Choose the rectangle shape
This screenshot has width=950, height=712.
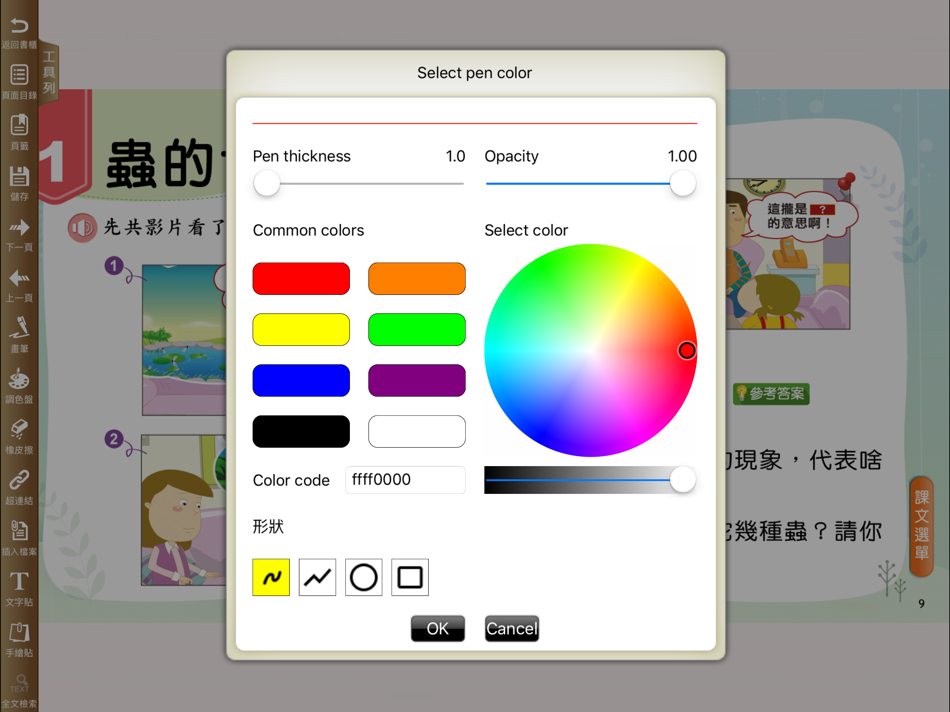click(410, 577)
